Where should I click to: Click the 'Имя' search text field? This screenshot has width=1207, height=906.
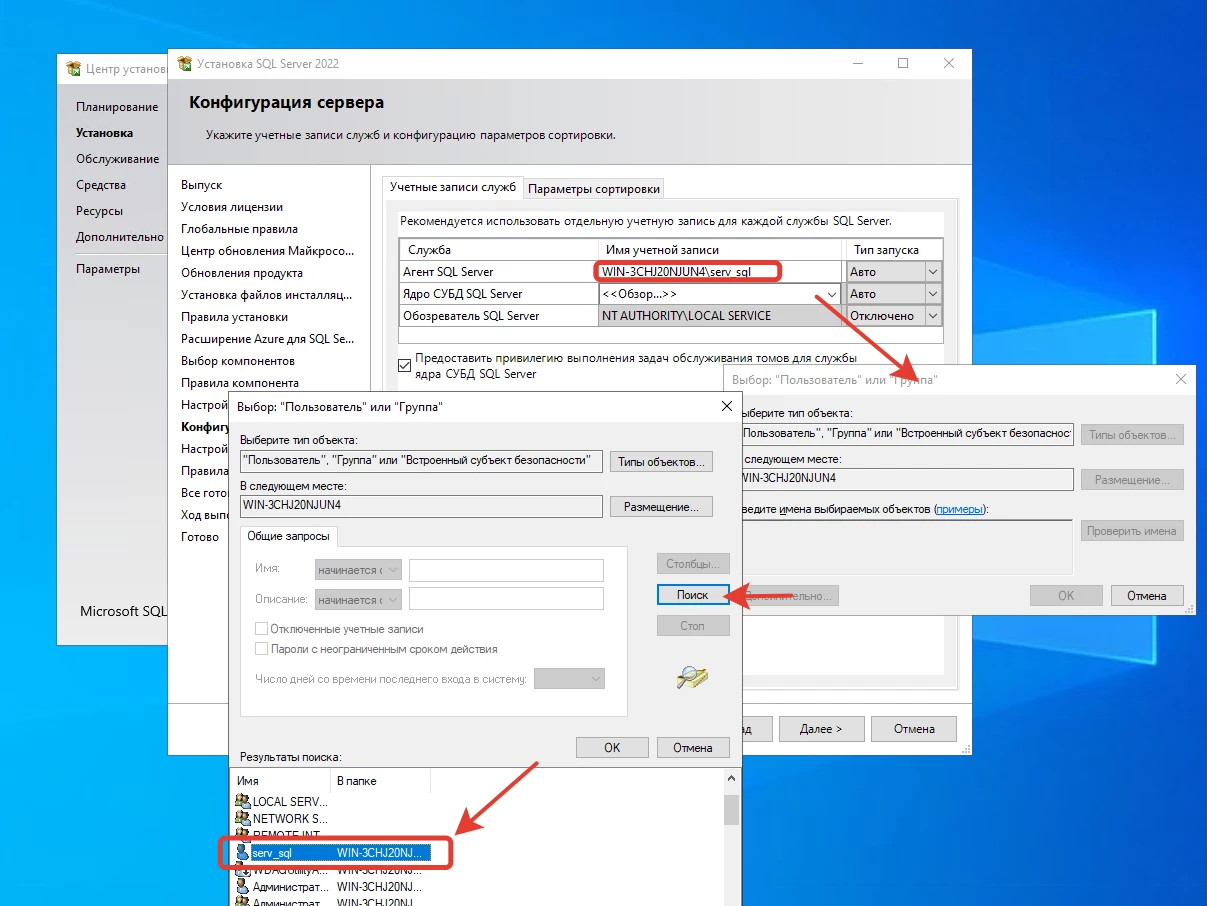tap(506, 570)
